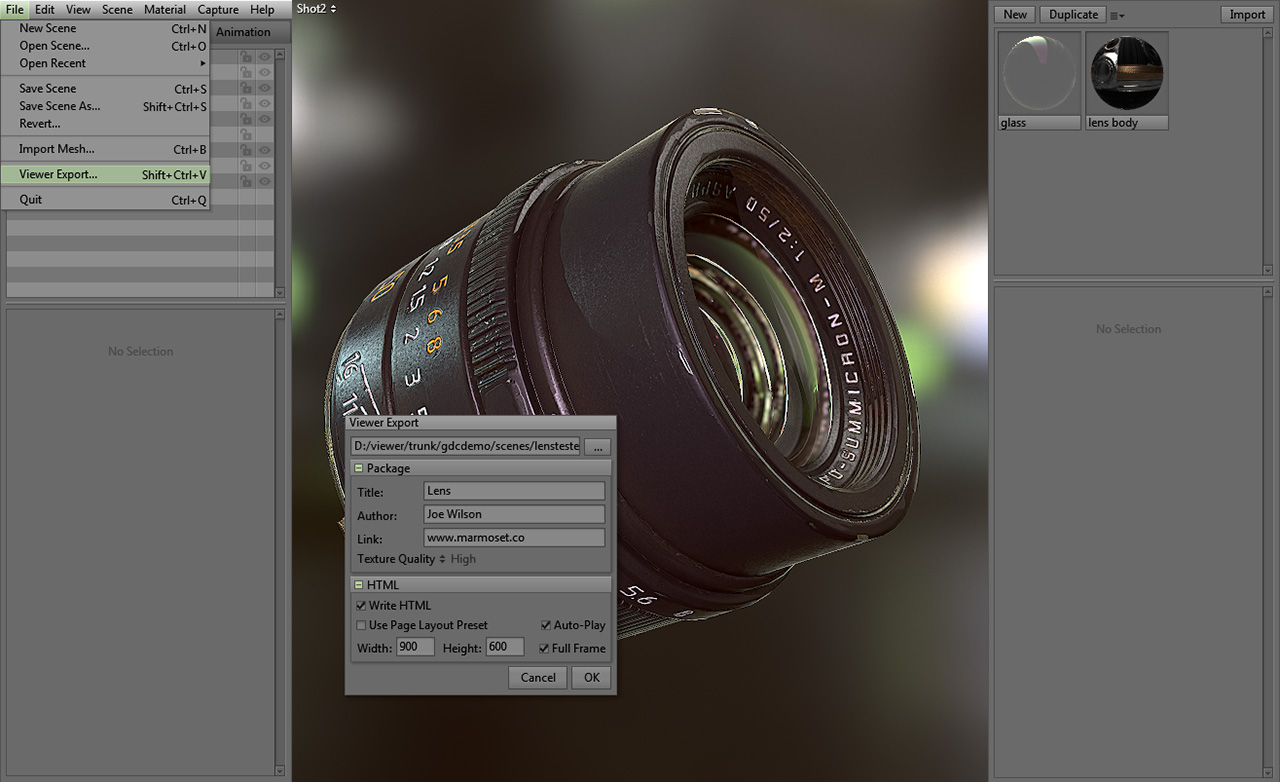Disable the Auto-Play checkbox
Viewport: 1280px width, 782px height.
click(x=546, y=624)
